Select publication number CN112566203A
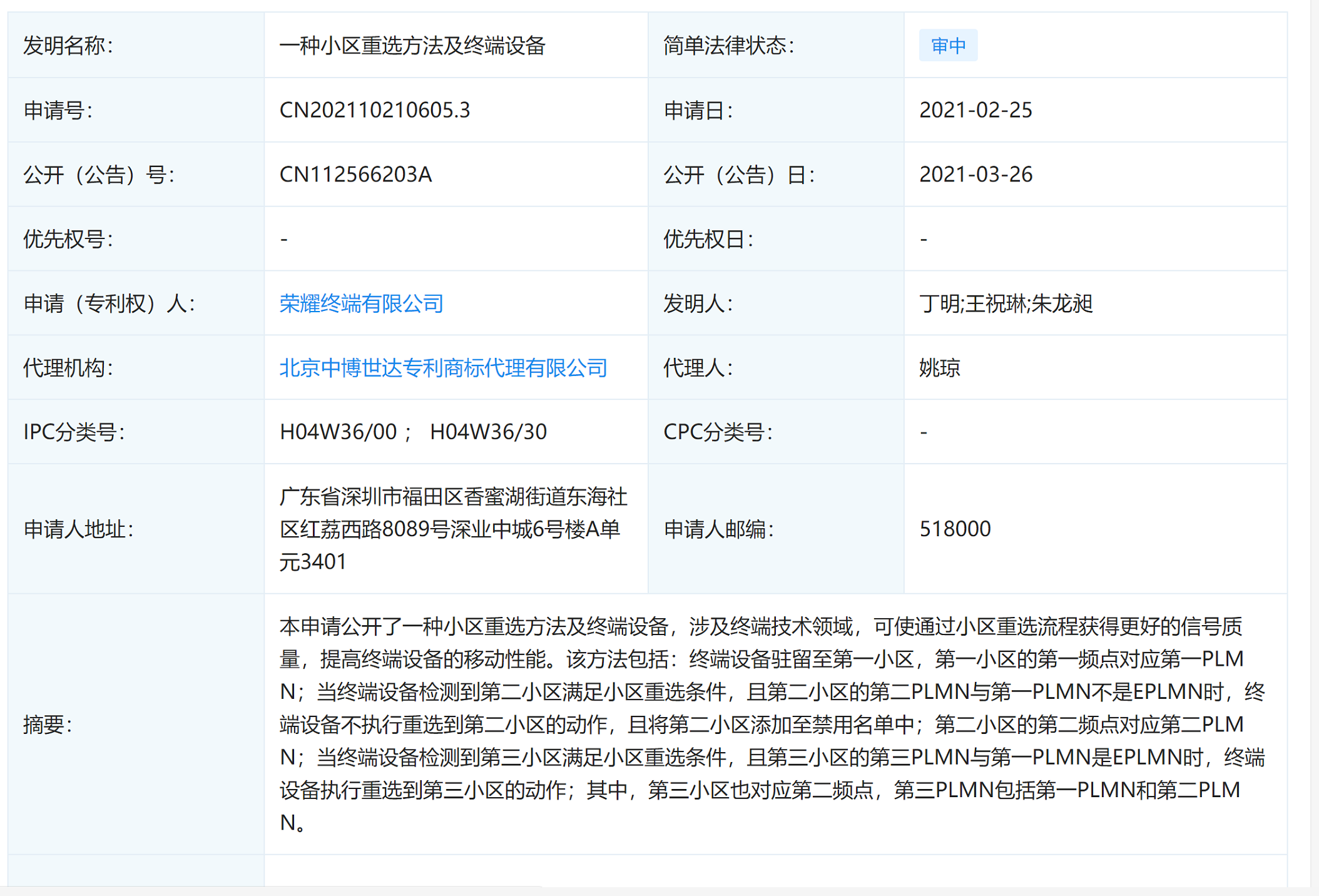The height and width of the screenshot is (896, 1319). point(355,175)
